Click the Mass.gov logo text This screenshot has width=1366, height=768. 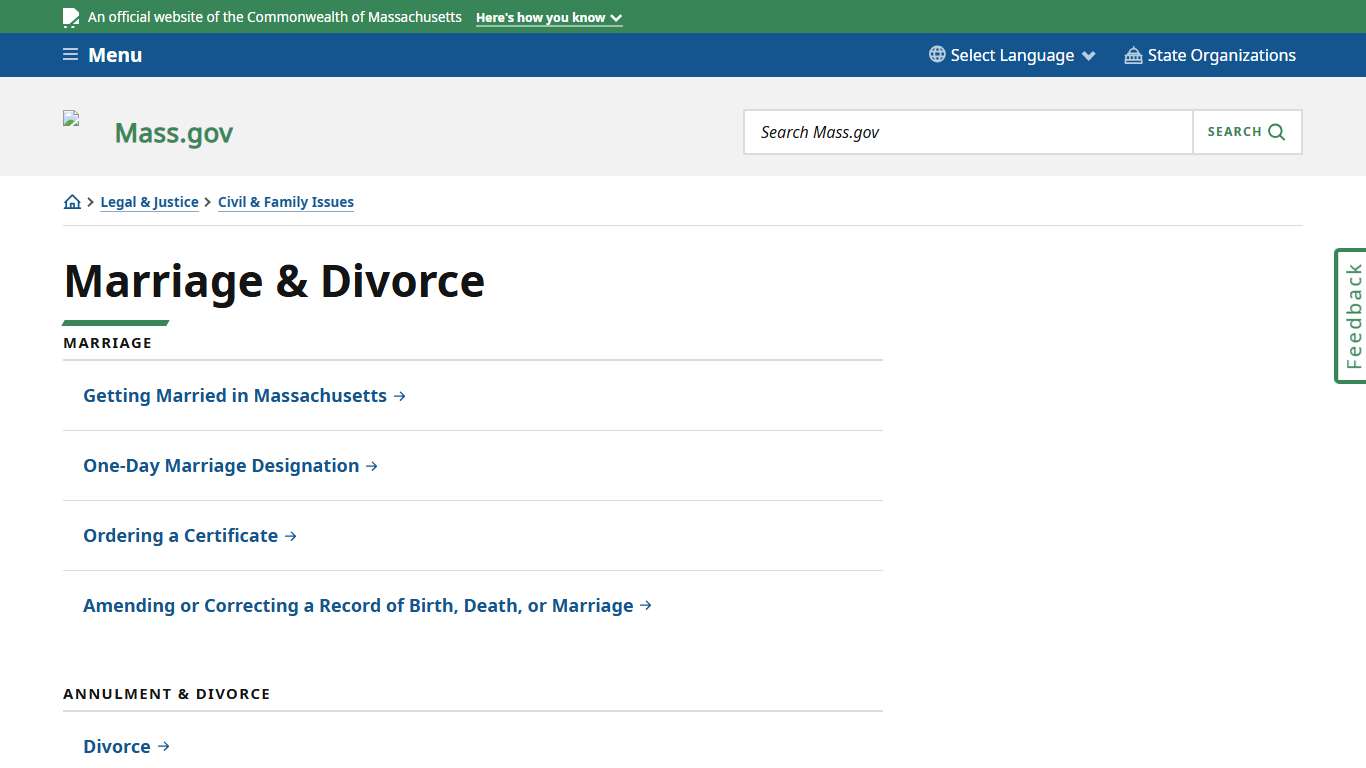point(173,131)
